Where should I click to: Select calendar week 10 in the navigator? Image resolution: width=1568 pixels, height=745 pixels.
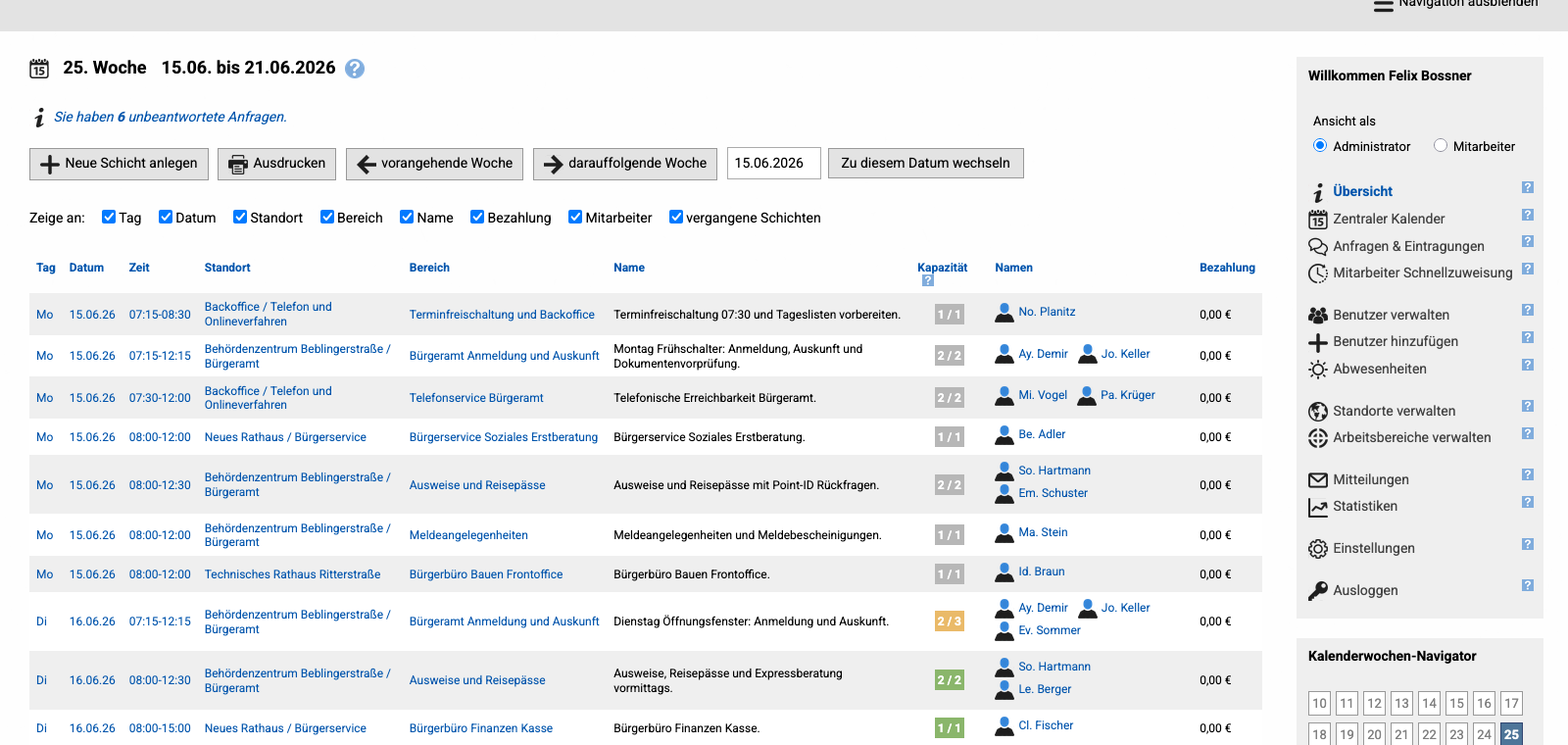[x=1319, y=703]
